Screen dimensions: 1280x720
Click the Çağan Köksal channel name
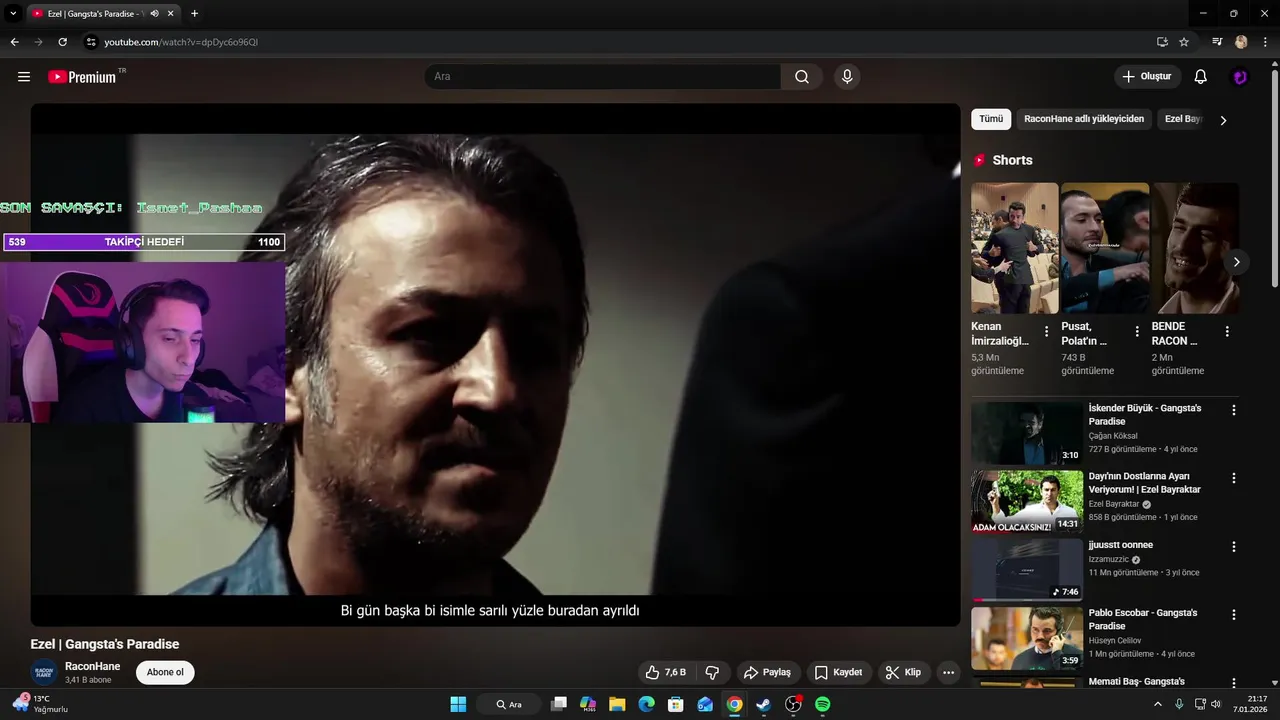[1113, 436]
